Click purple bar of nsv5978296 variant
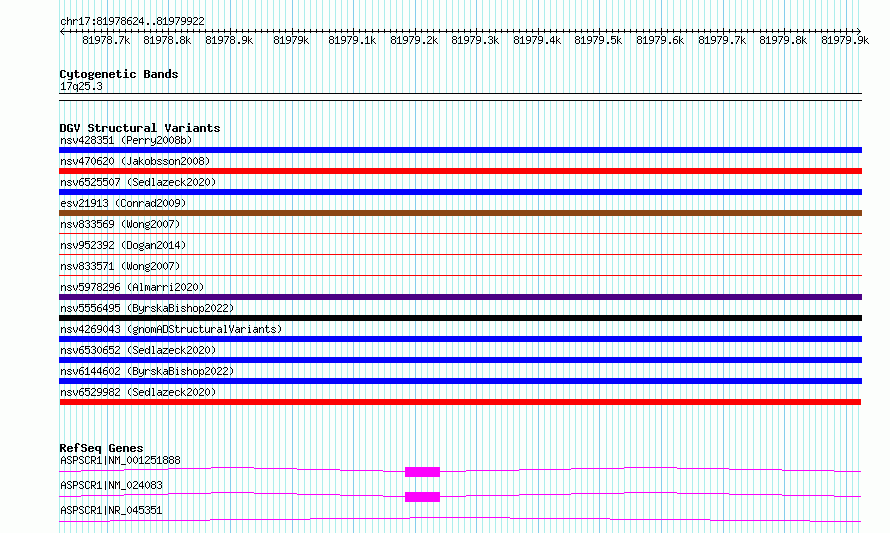This screenshot has width=890, height=533. click(x=460, y=297)
